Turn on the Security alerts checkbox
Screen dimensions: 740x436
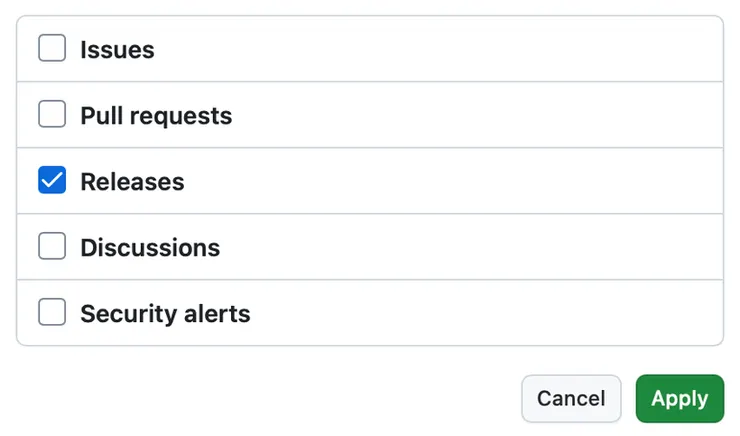[52, 312]
